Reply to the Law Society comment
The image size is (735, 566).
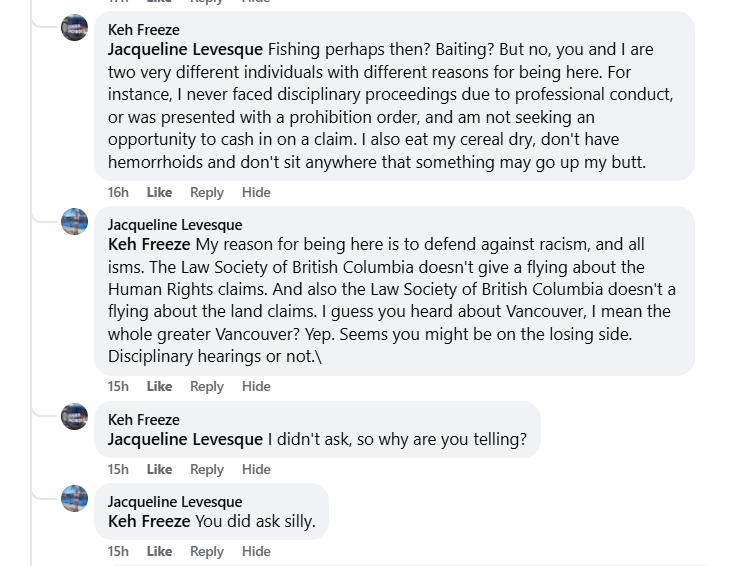click(207, 386)
